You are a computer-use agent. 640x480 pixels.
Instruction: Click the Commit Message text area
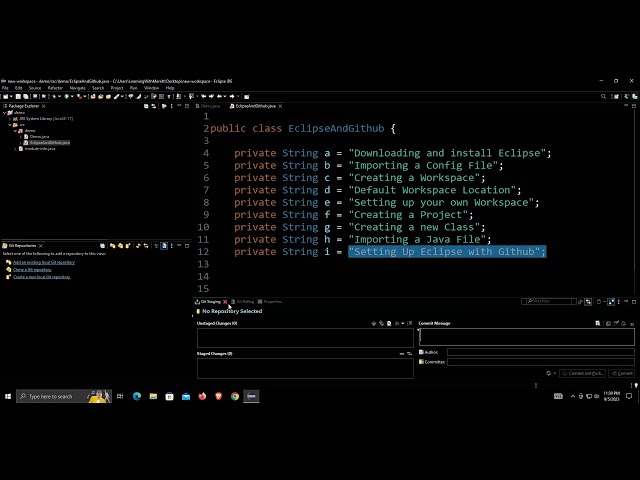[x=527, y=337]
